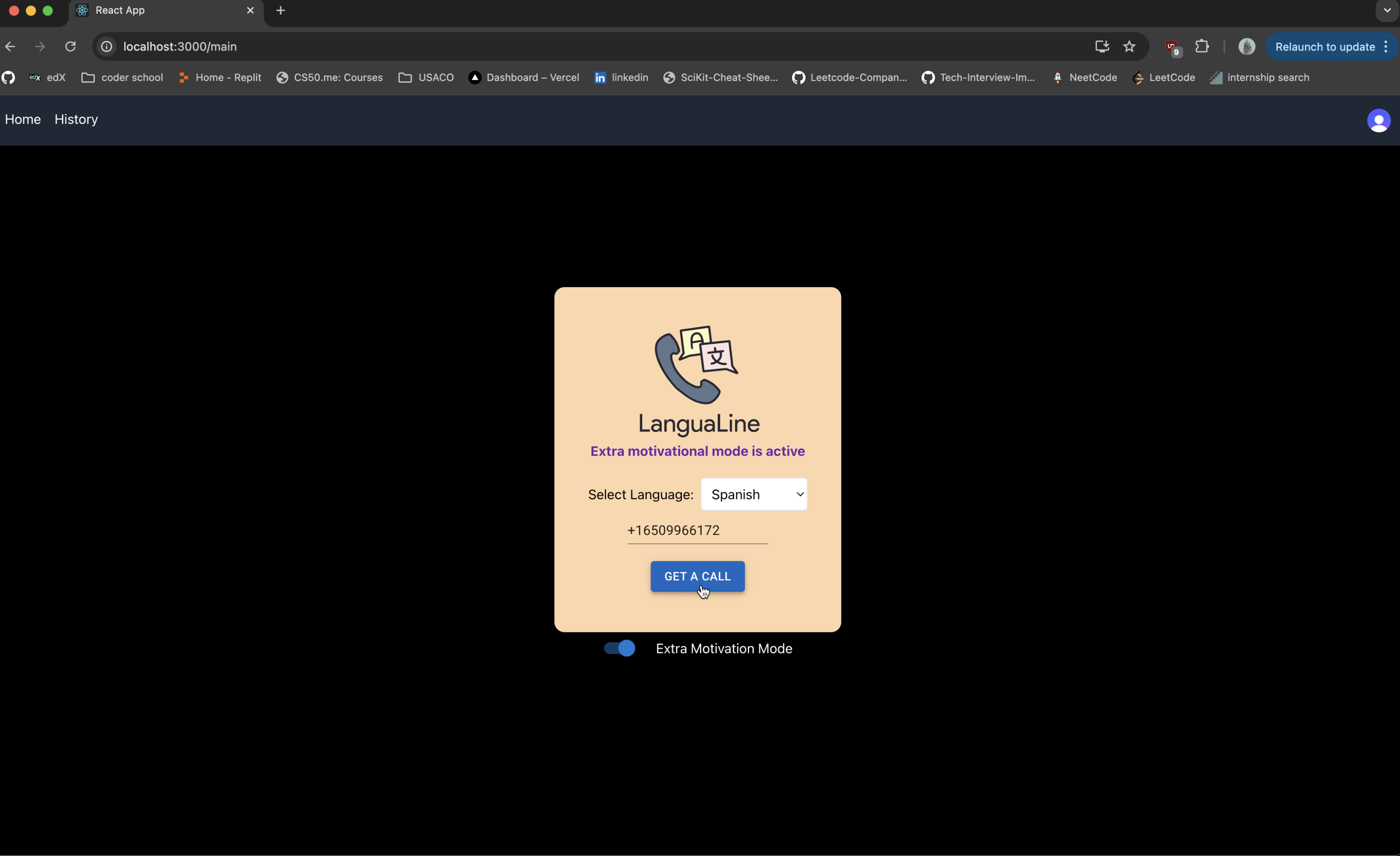1400x856 pixels.
Task: Click the install app icon in address bar
Action: pos(1102,47)
